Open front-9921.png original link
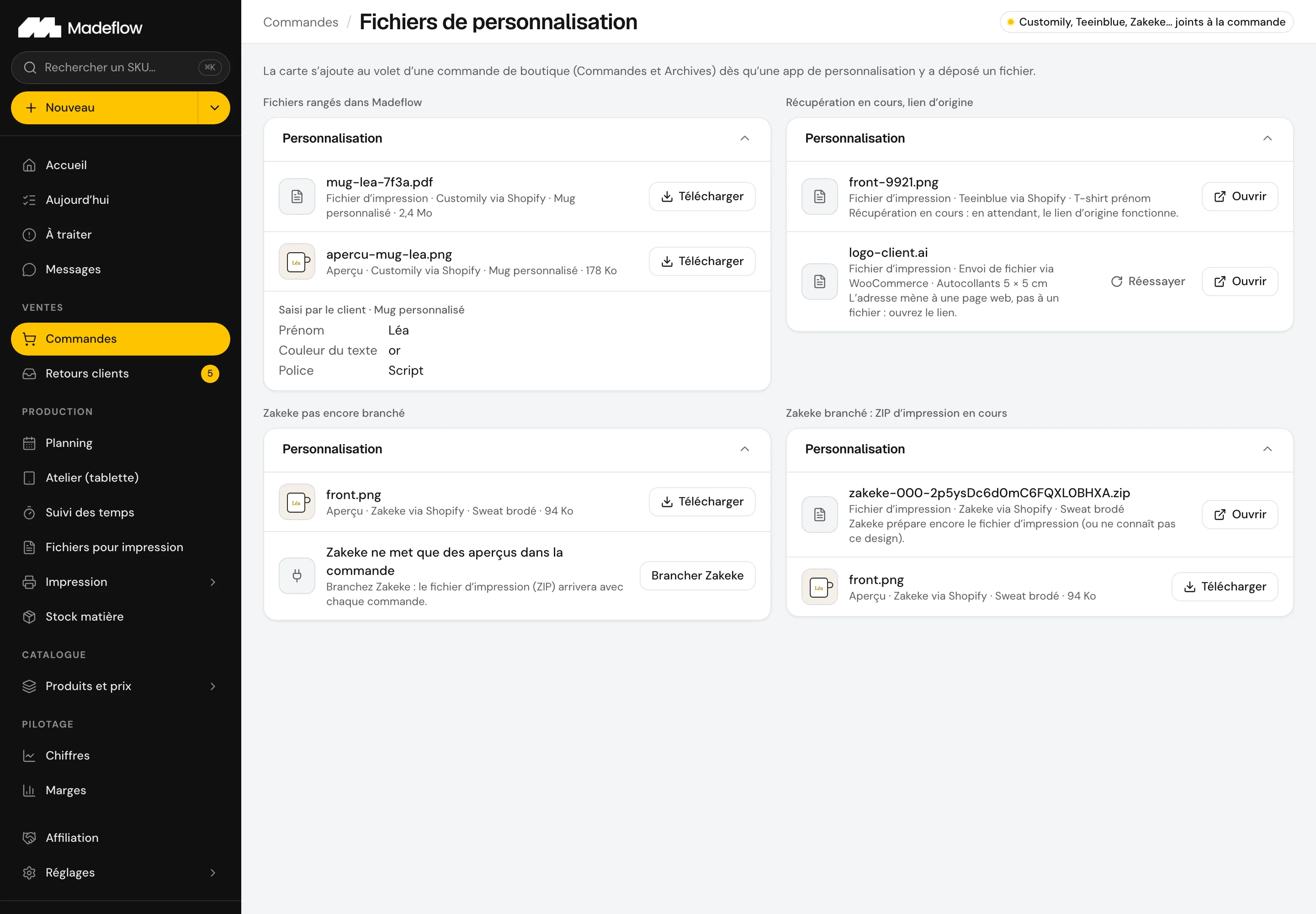The width and height of the screenshot is (1316, 914). tap(1240, 197)
